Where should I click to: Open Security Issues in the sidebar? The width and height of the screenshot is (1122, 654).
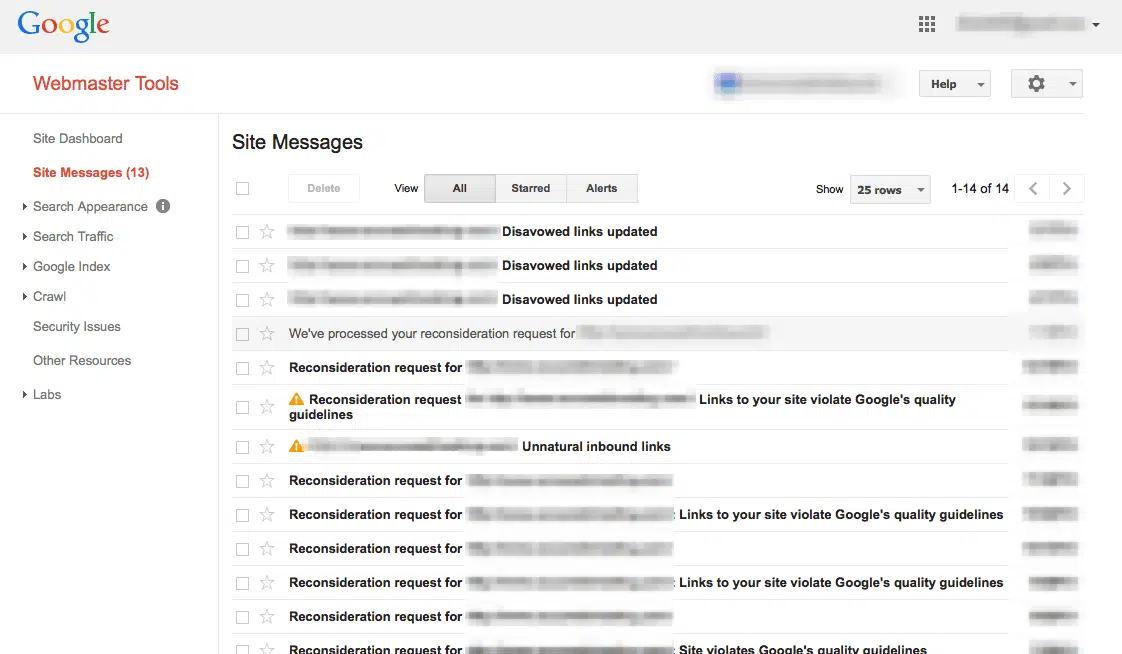click(x=77, y=326)
